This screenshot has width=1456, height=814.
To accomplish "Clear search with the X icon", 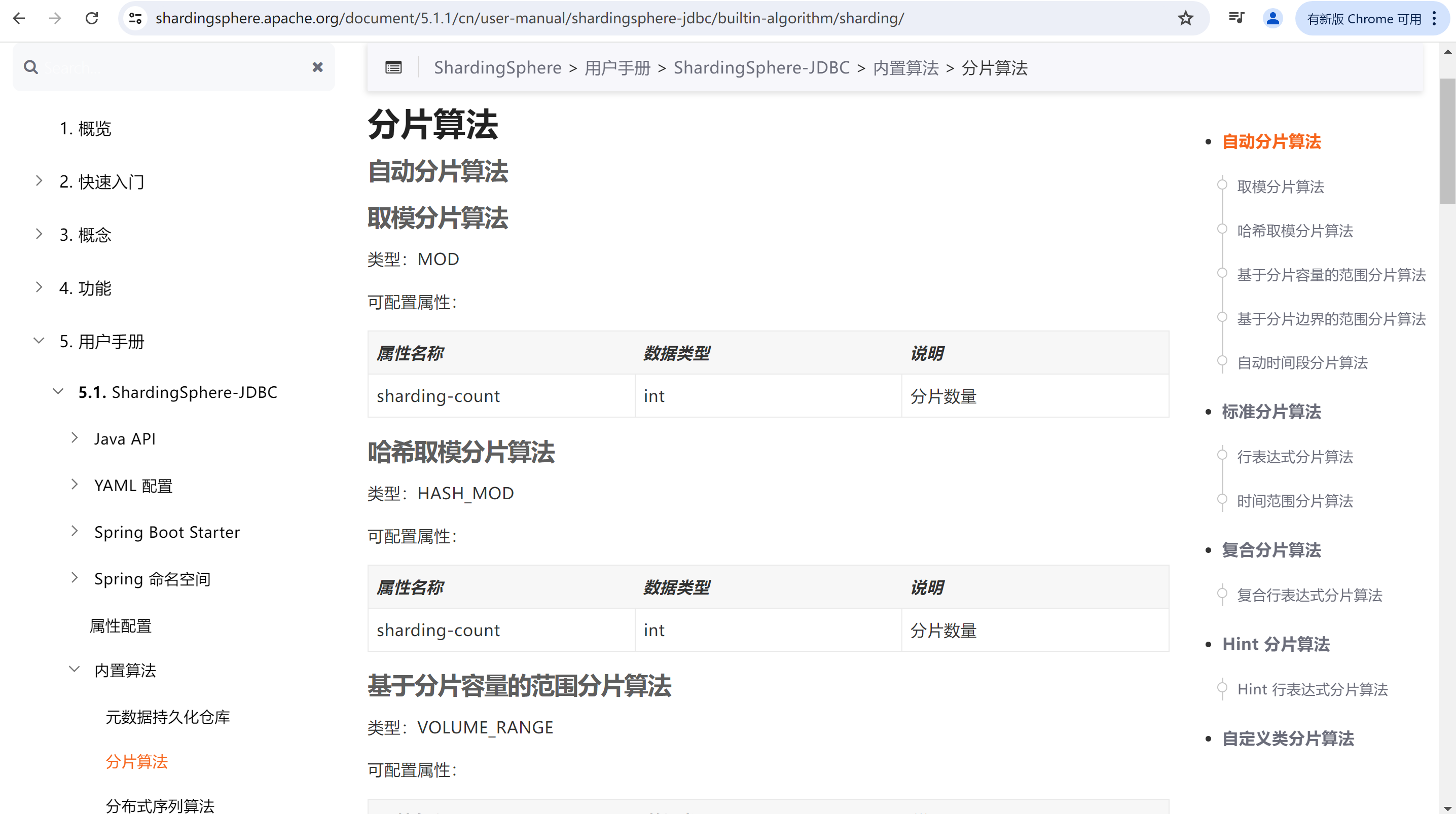I will coord(318,67).
